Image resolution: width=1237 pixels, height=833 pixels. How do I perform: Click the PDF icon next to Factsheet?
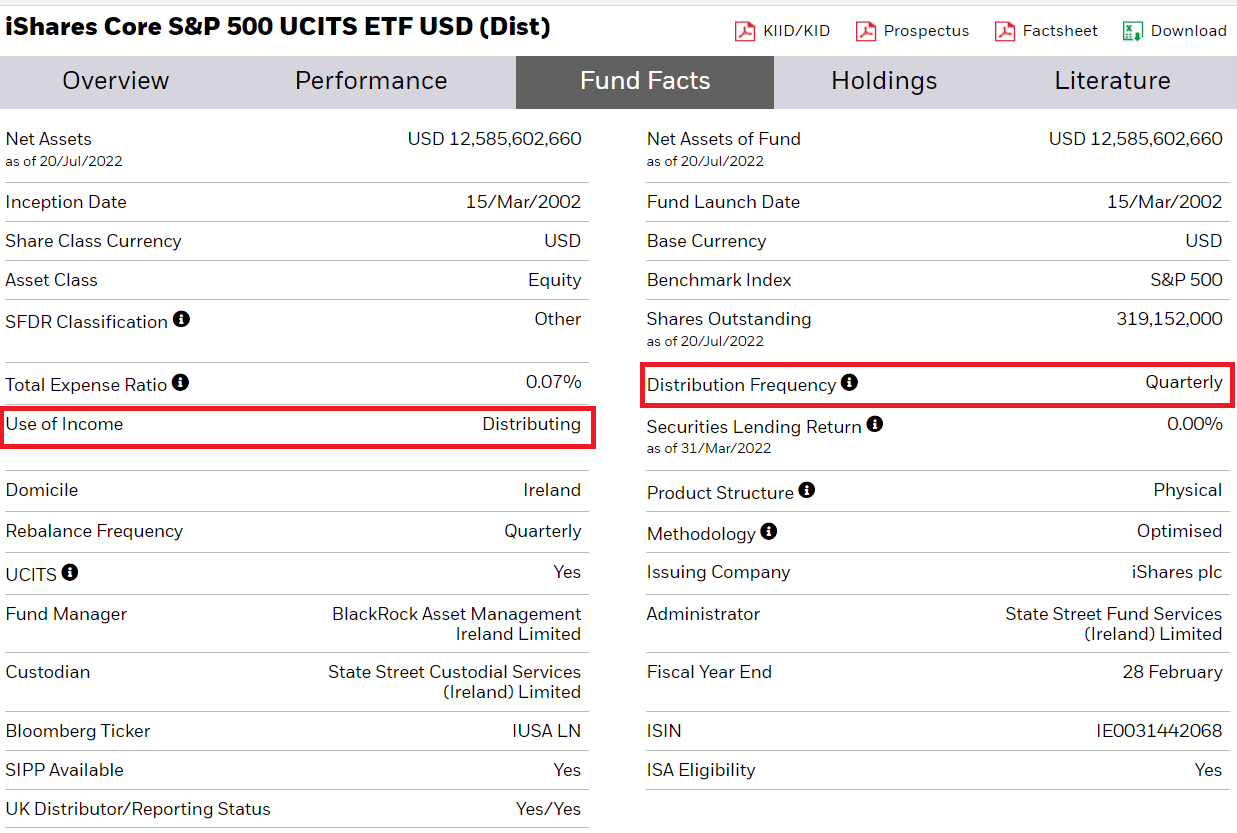[1003, 31]
